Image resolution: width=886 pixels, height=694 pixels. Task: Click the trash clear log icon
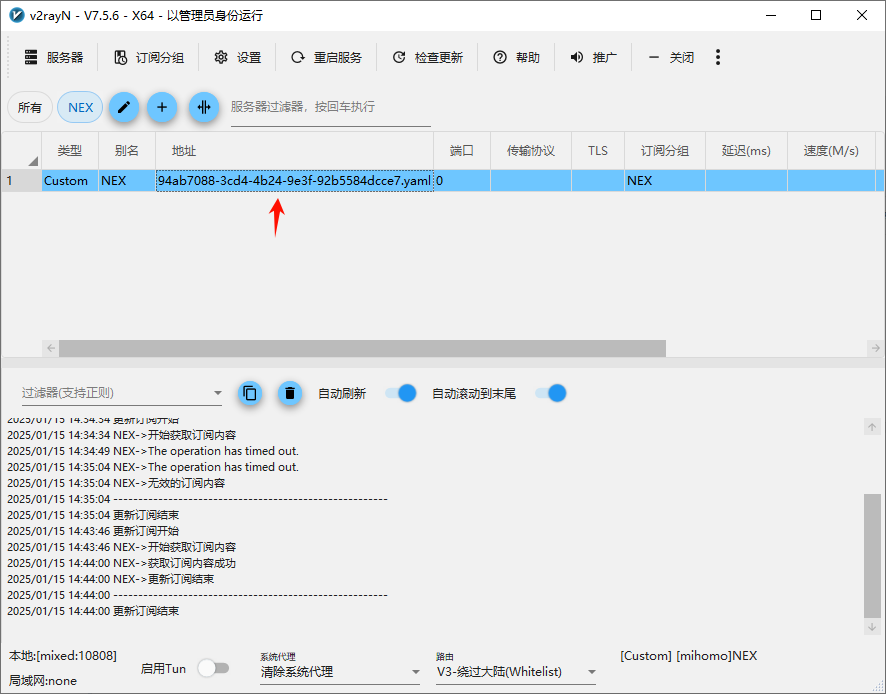(289, 393)
